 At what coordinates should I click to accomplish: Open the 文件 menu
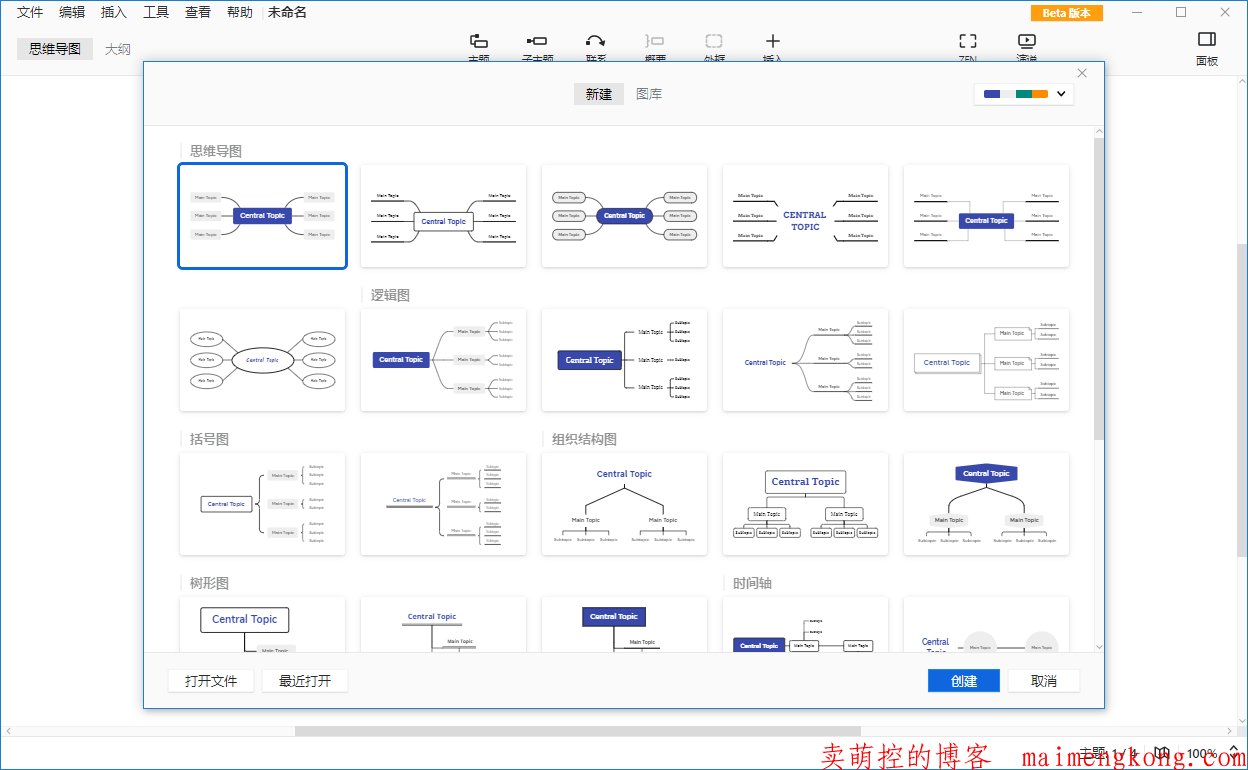pos(30,12)
